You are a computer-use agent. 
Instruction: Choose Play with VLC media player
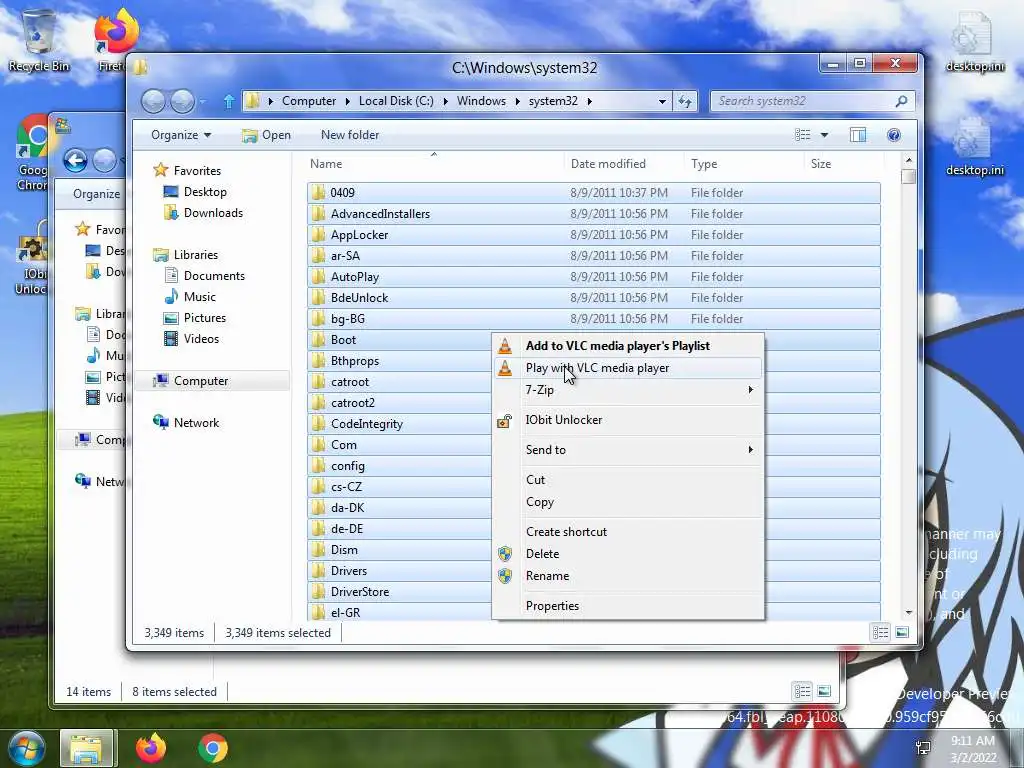tap(597, 368)
